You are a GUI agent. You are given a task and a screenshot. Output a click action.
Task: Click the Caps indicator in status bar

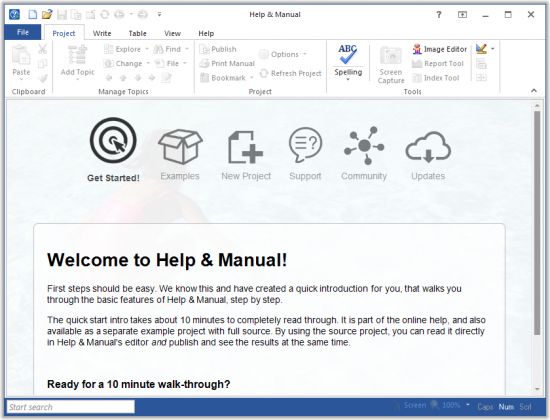tap(485, 407)
